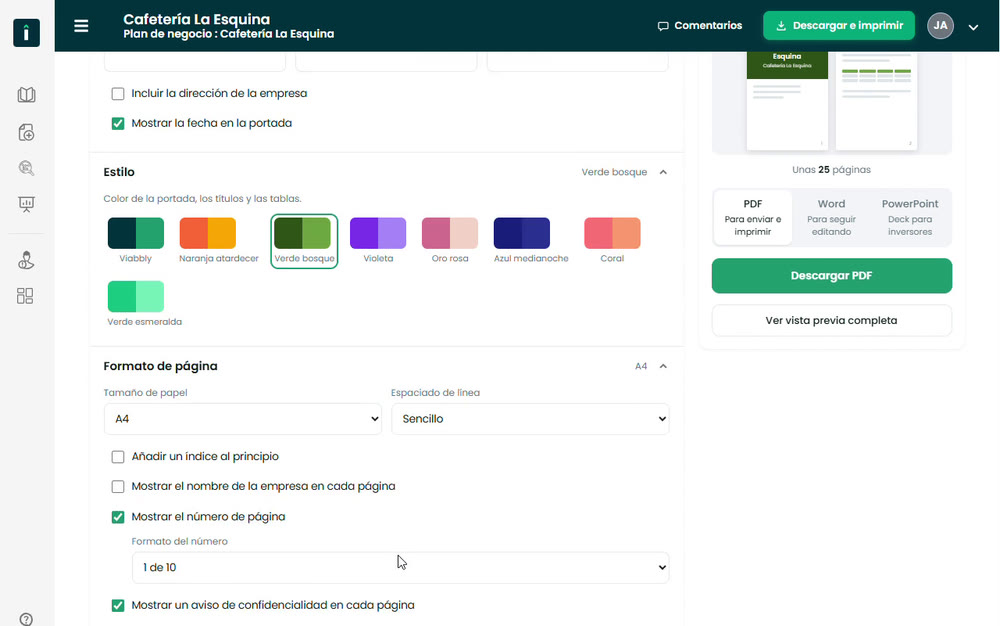The width and height of the screenshot is (1000, 626).
Task: Open the hamburger menu
Action: [81, 25]
